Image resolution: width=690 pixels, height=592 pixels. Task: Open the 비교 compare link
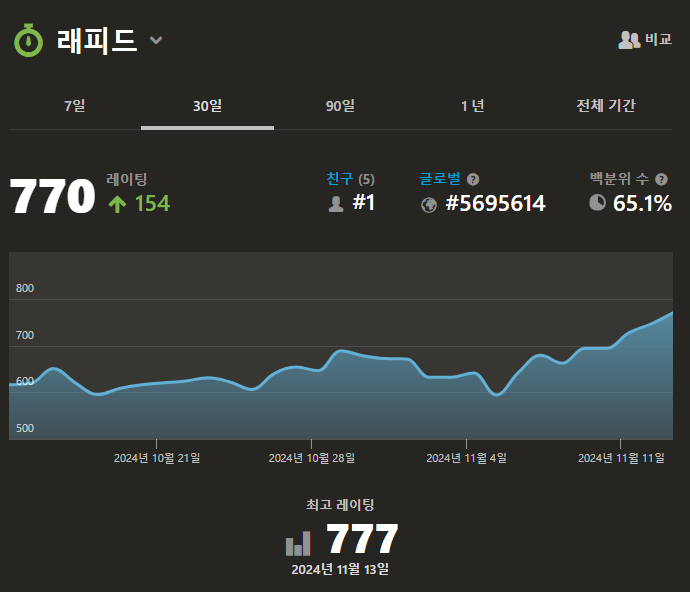coord(658,39)
